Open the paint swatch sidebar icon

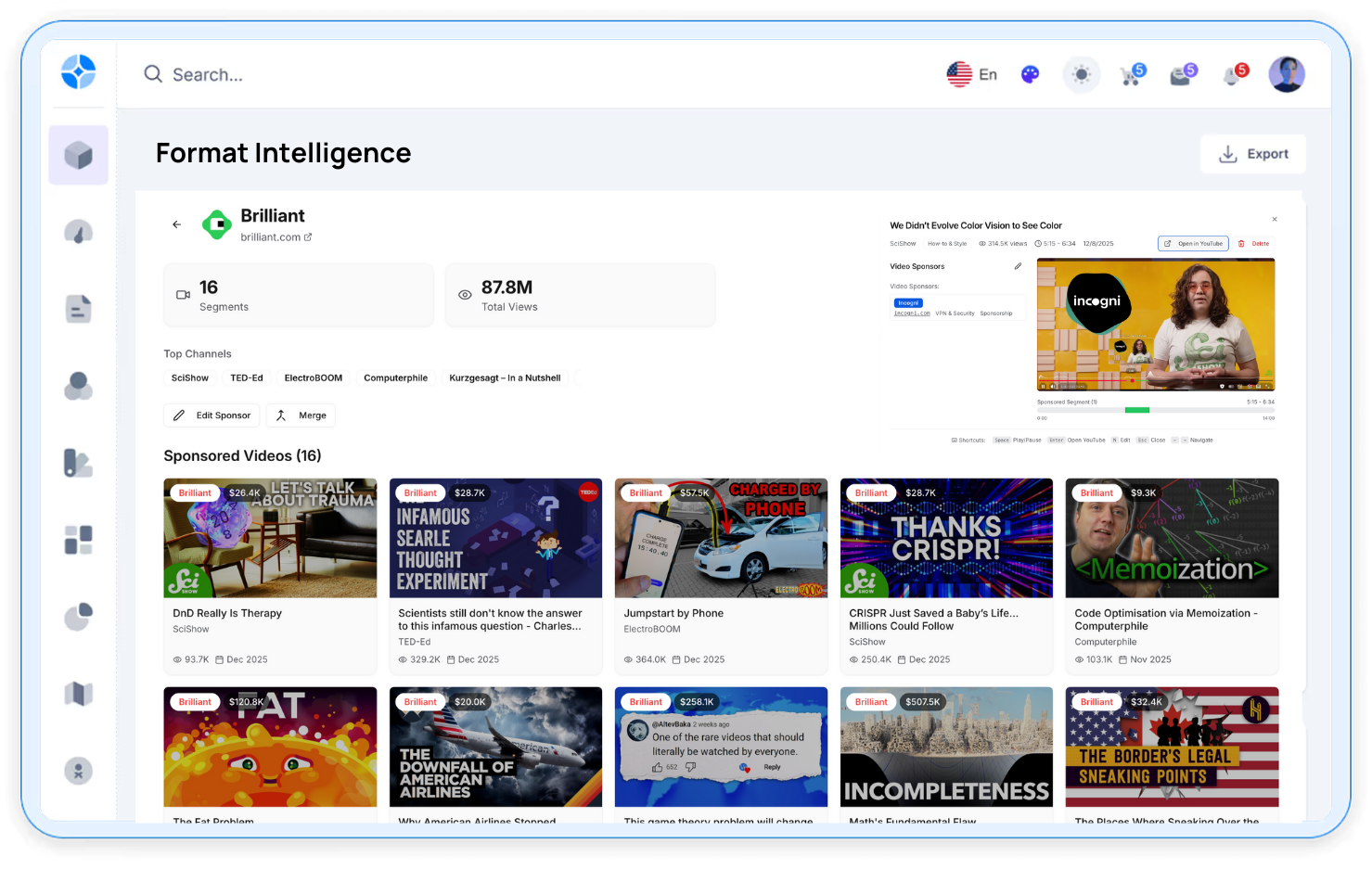[78, 463]
